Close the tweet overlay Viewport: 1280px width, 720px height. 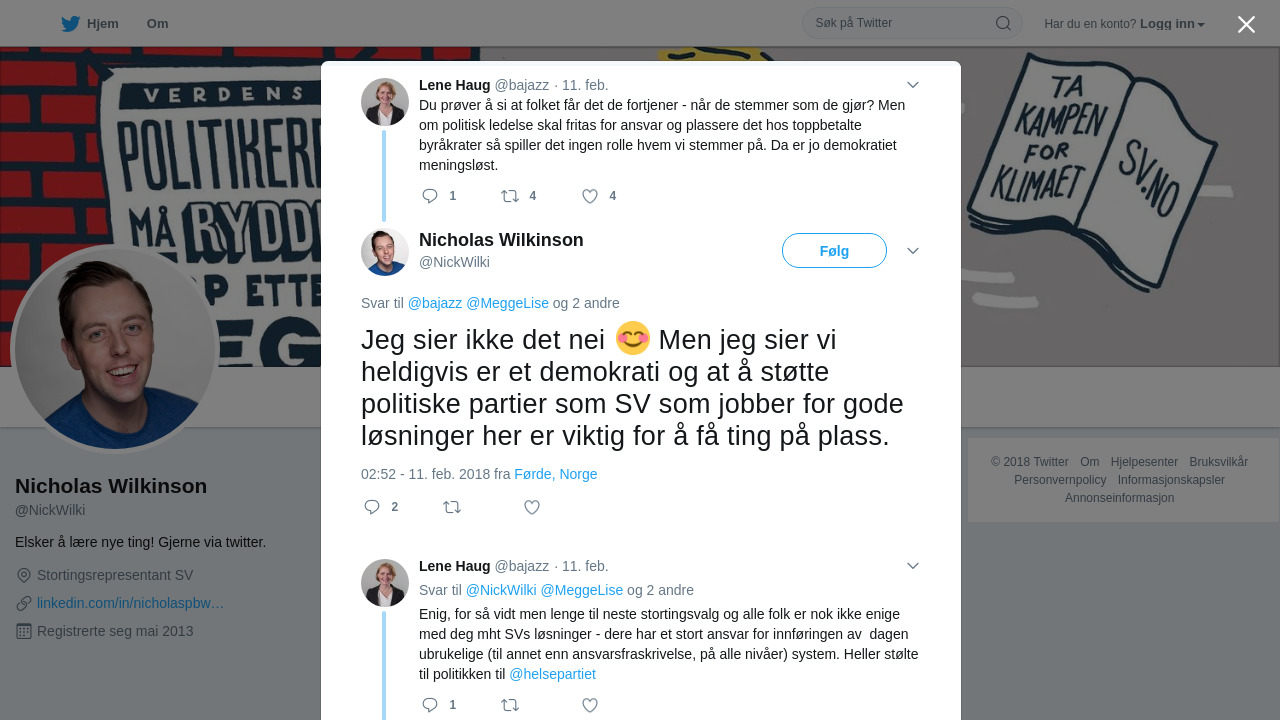point(1246,25)
